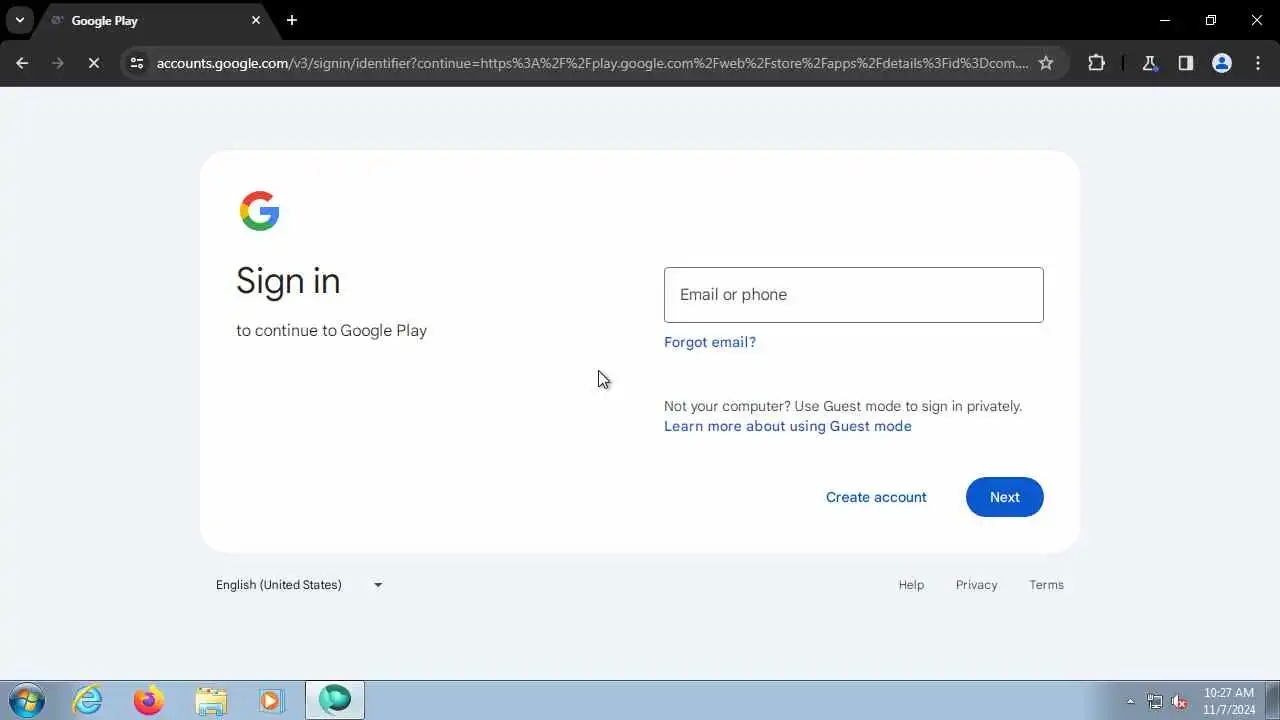Screen dimensions: 1280x720
Task: Open Windows Media Player taskbar icon
Action: coord(272,701)
